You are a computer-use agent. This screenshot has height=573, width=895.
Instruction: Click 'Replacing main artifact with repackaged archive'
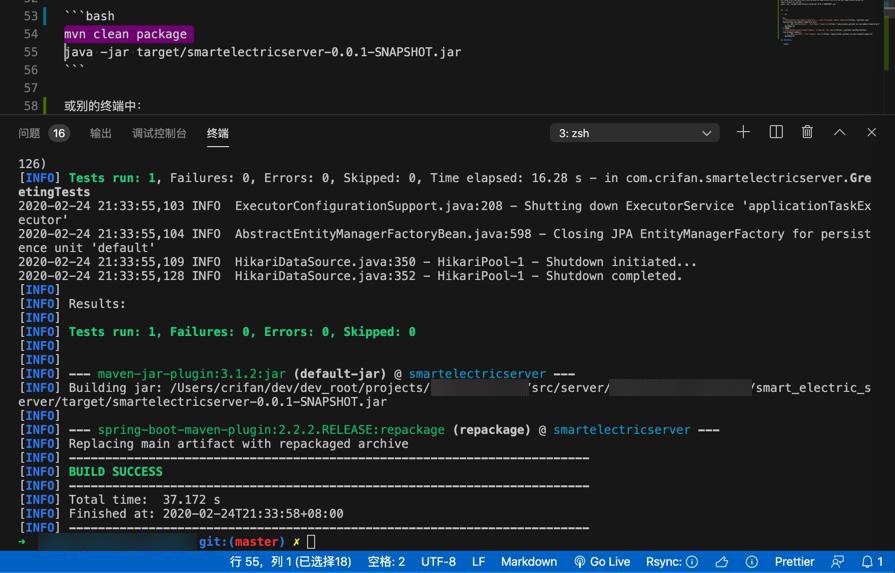click(239, 443)
